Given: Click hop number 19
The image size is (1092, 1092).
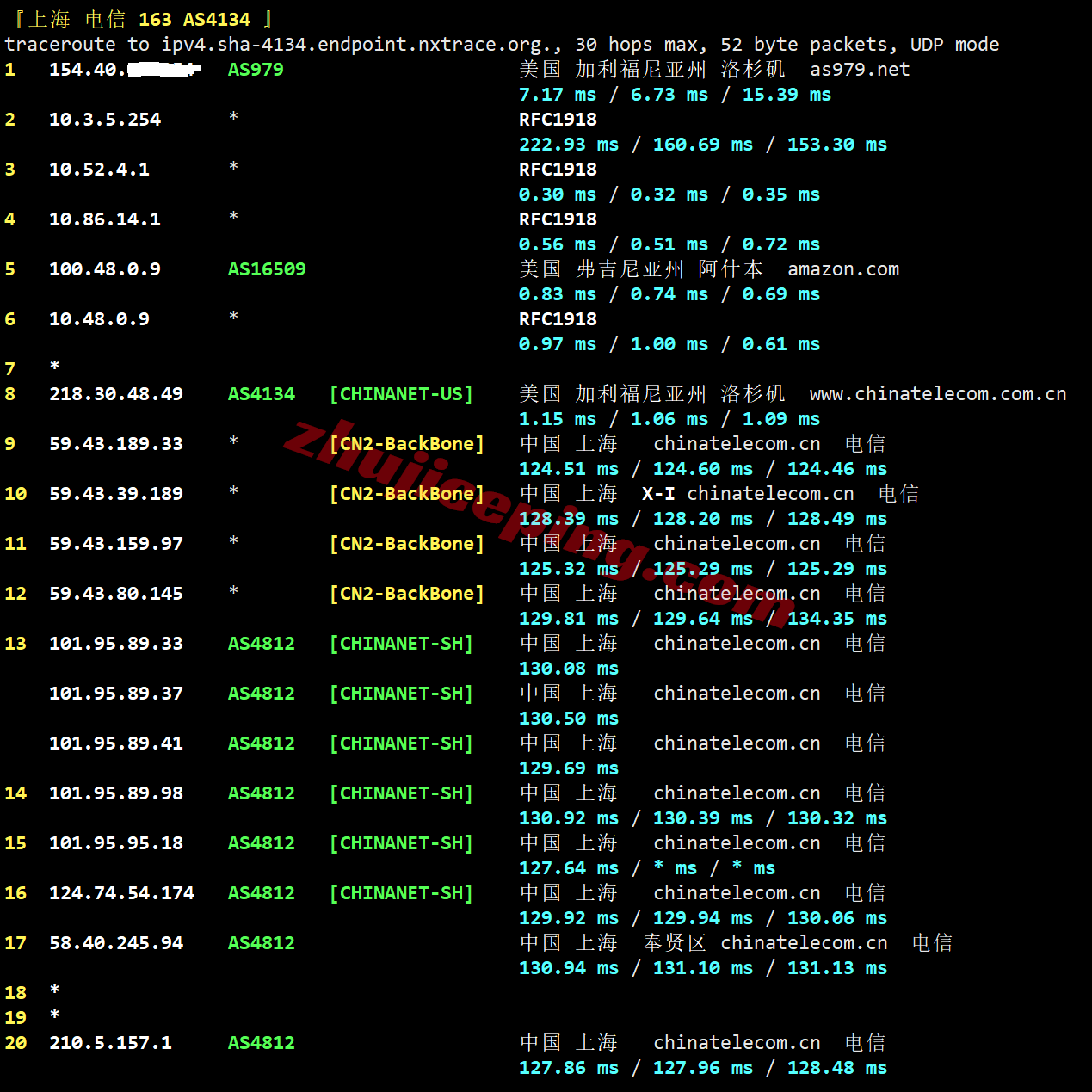Looking at the screenshot, I should 15,1018.
